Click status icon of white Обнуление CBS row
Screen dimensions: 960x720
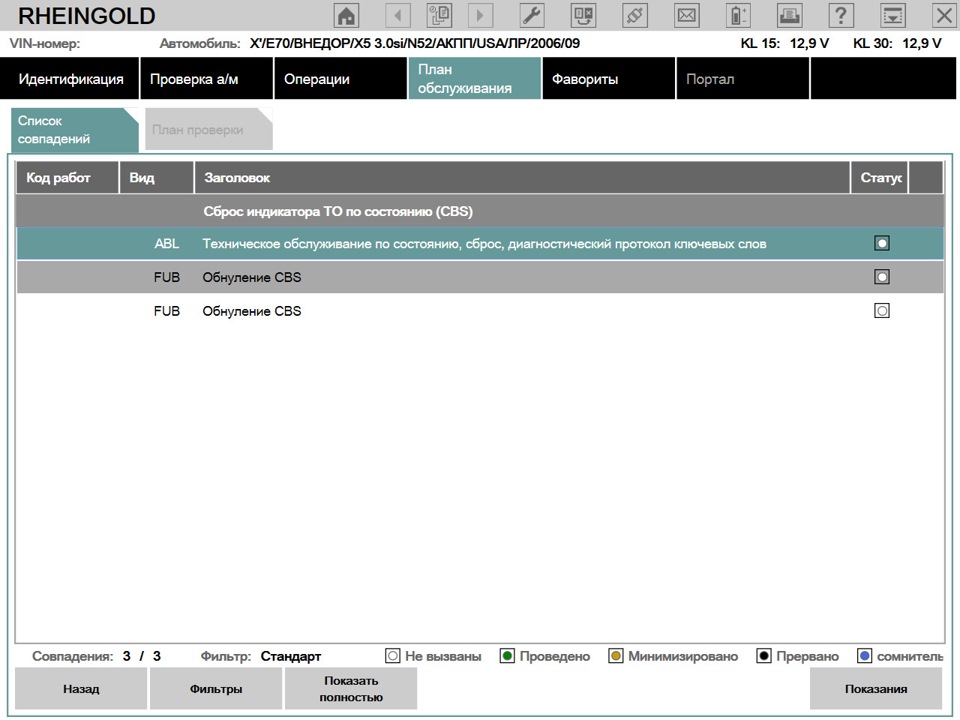[882, 311]
